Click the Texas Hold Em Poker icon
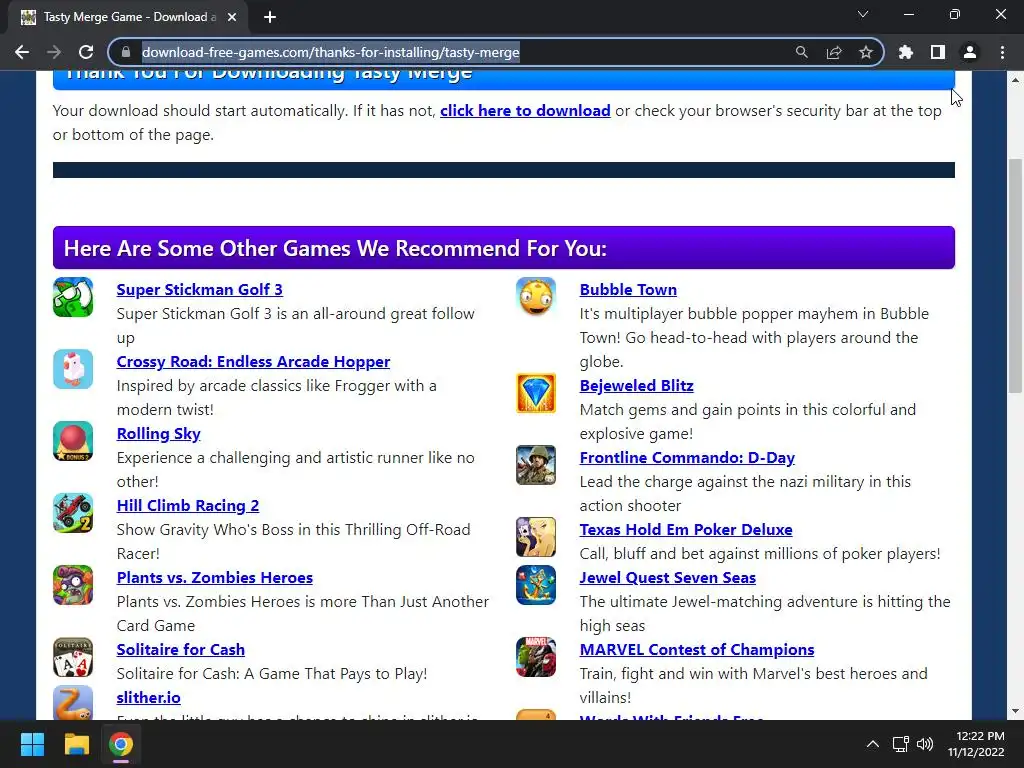 pos(536,537)
